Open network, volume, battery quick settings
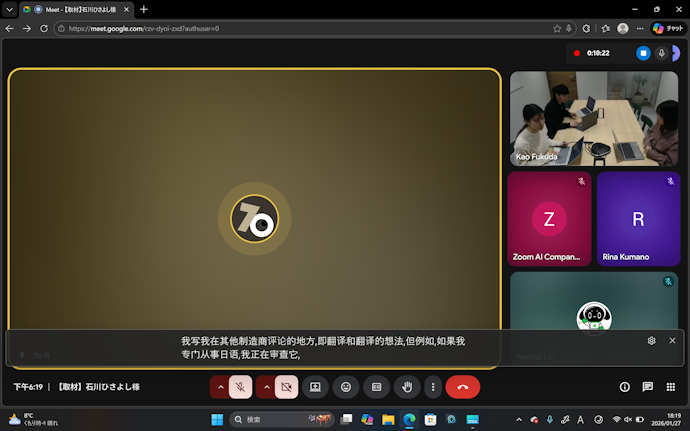This screenshot has width=690, height=431. coord(628,420)
